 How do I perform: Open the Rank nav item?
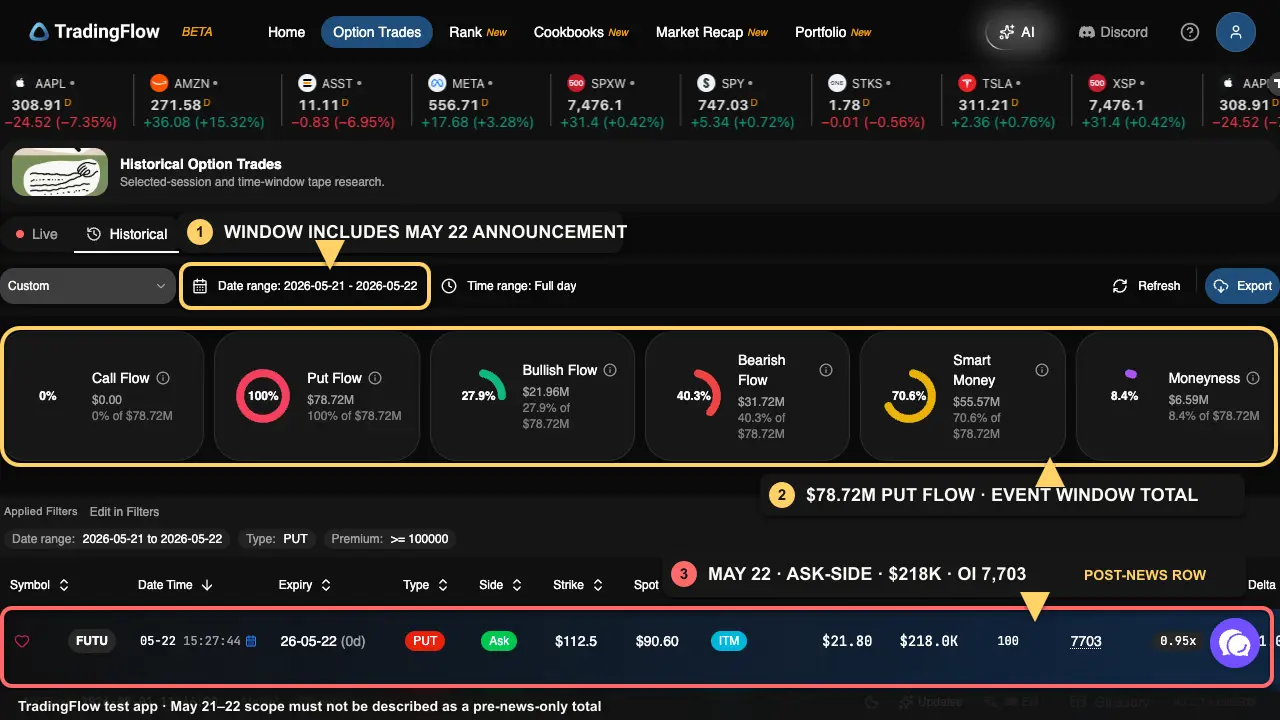click(x=477, y=32)
